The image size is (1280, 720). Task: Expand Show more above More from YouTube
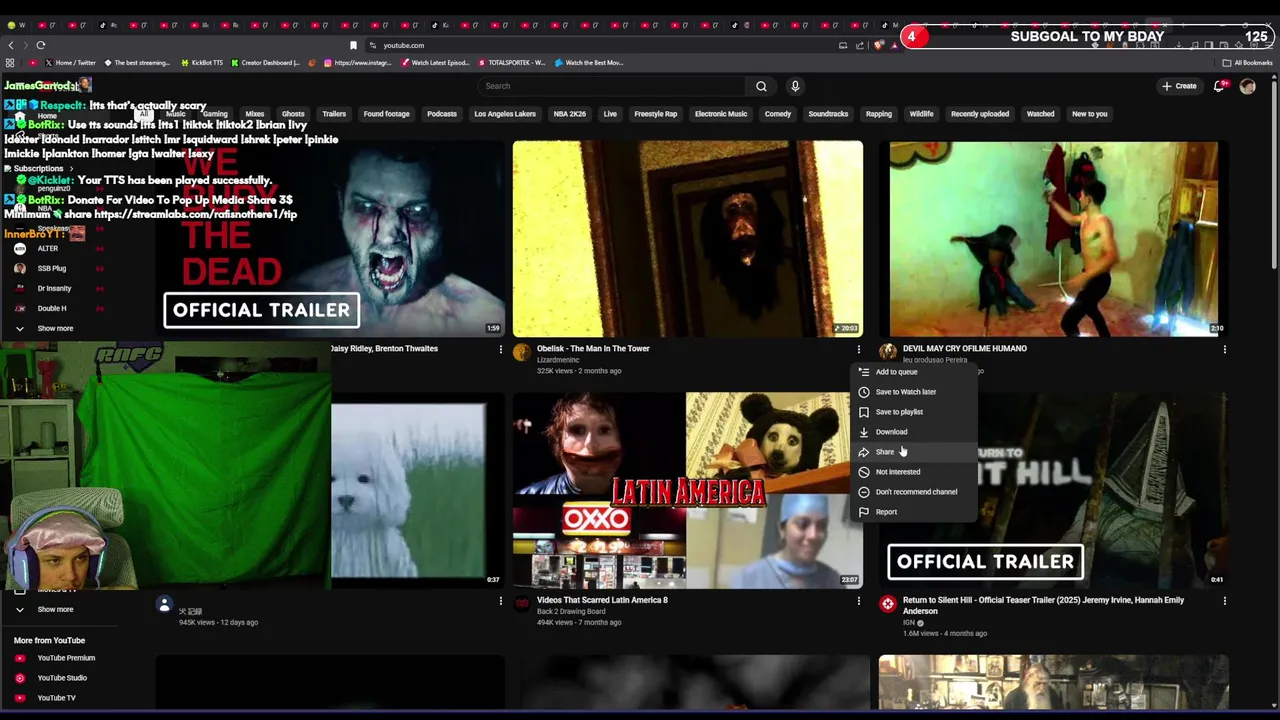point(55,609)
